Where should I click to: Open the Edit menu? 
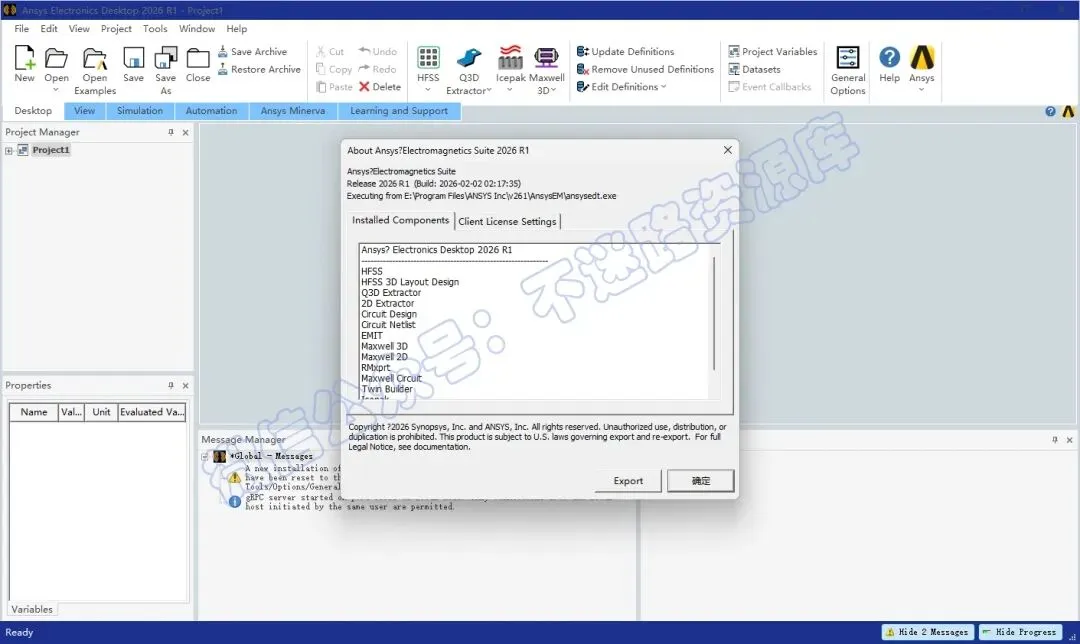coord(49,29)
